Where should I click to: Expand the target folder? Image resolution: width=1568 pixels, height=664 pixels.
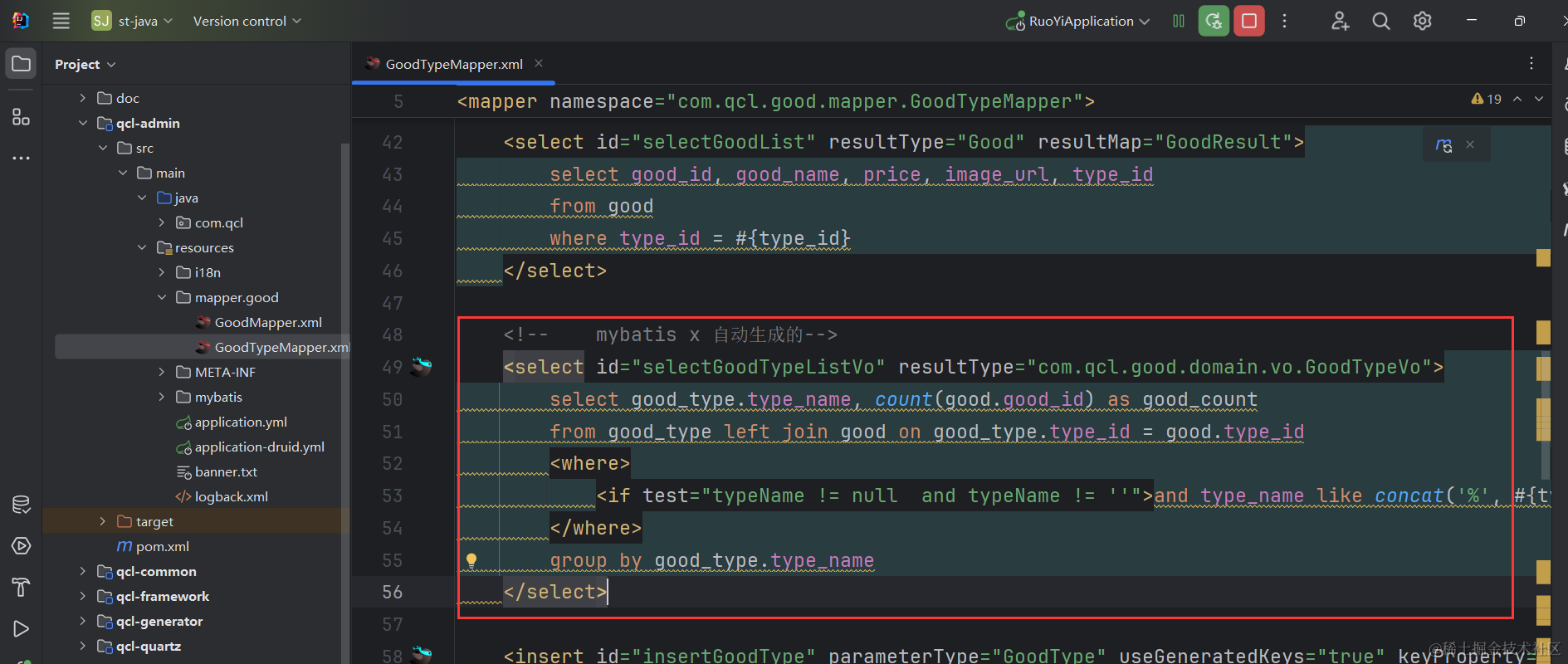(102, 521)
